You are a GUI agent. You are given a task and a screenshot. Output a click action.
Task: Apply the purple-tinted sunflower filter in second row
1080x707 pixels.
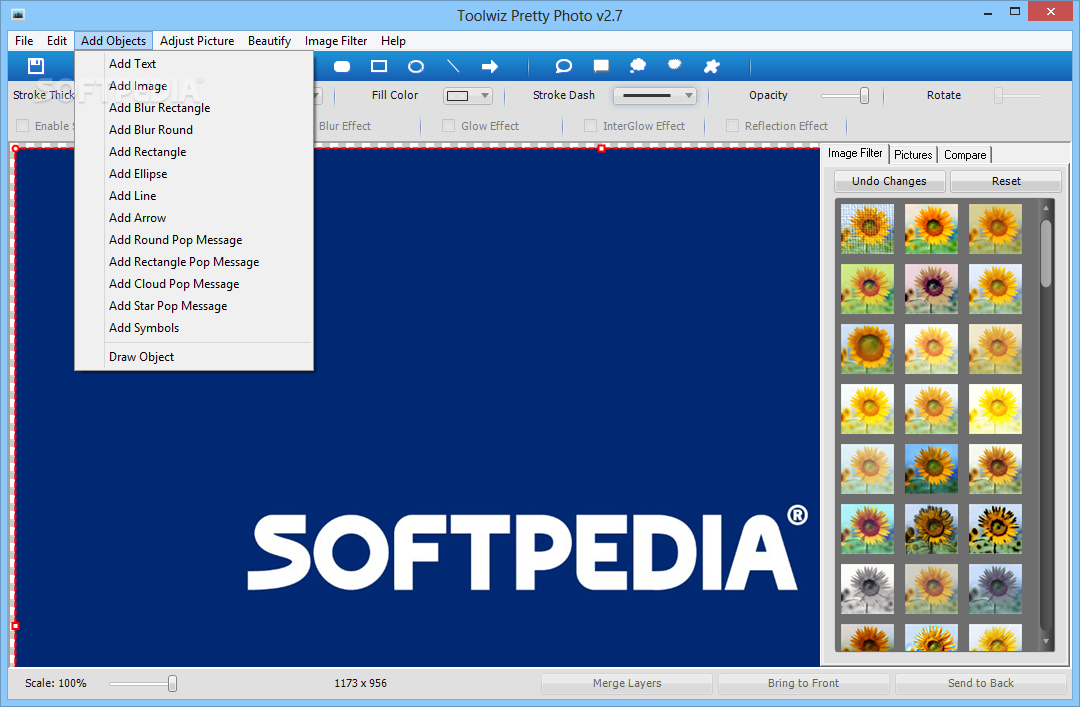click(931, 289)
